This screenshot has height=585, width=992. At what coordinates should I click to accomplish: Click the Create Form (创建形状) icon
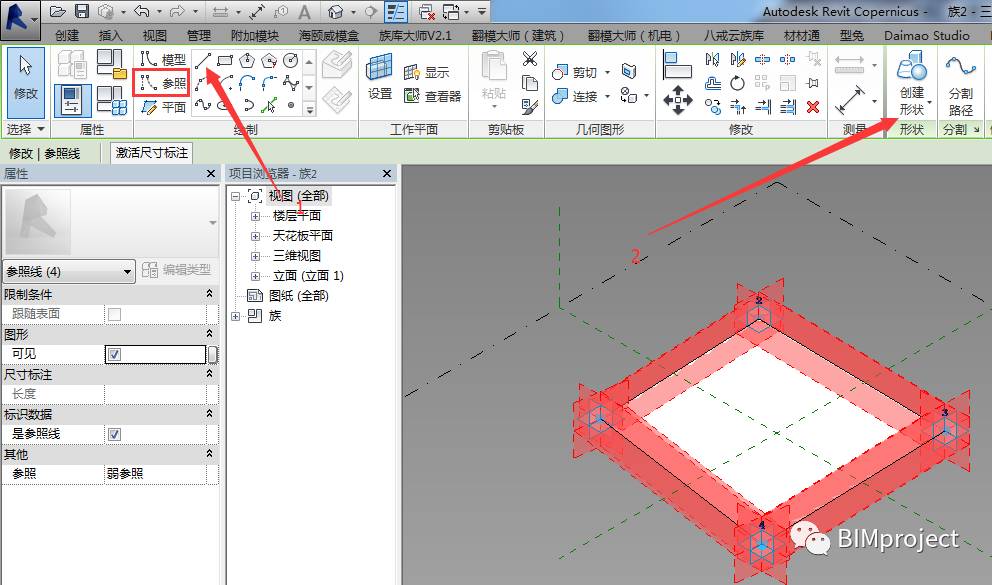[x=912, y=83]
